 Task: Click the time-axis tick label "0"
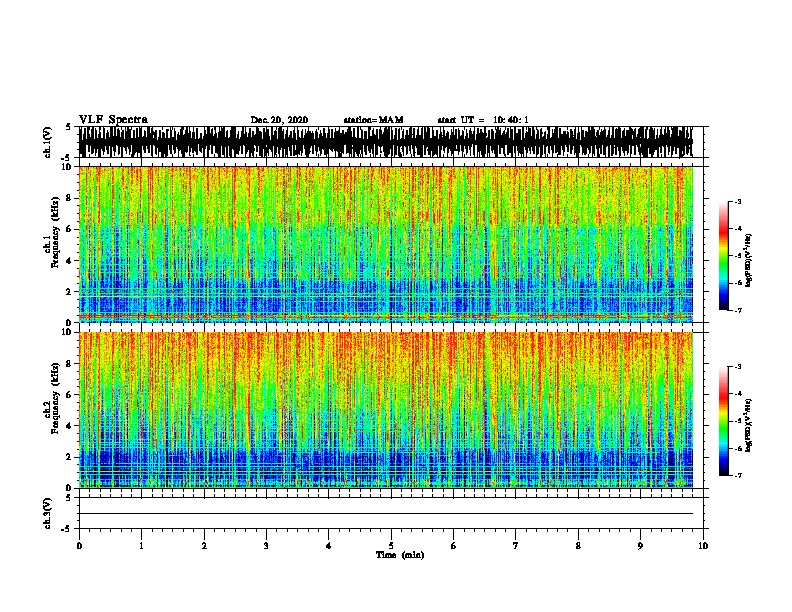(79, 546)
